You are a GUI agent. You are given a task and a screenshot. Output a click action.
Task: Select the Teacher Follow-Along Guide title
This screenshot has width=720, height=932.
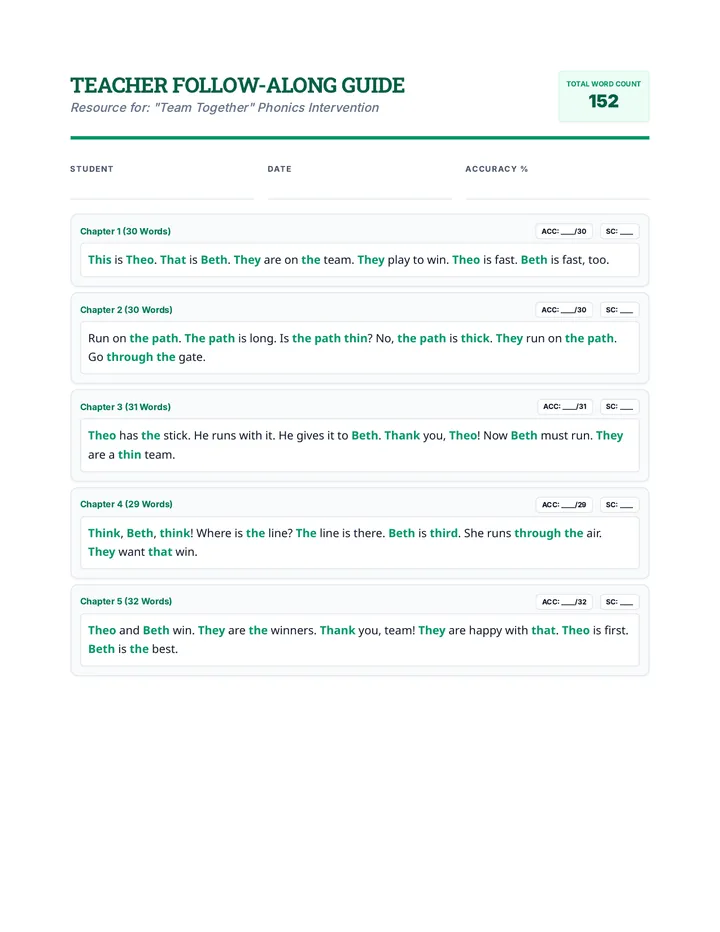click(x=237, y=86)
